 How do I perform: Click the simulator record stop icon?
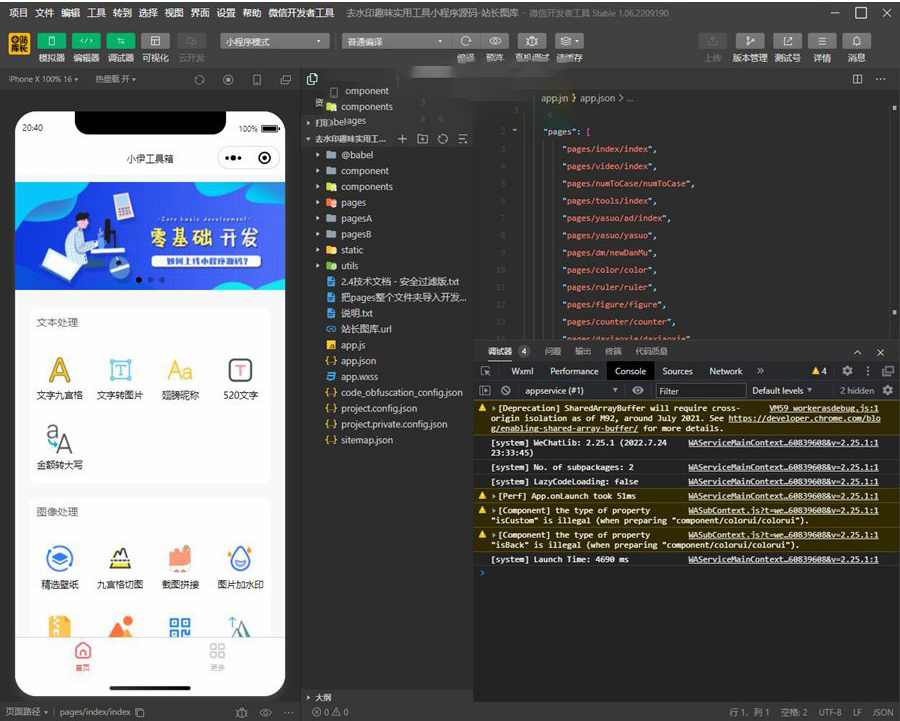point(228,80)
